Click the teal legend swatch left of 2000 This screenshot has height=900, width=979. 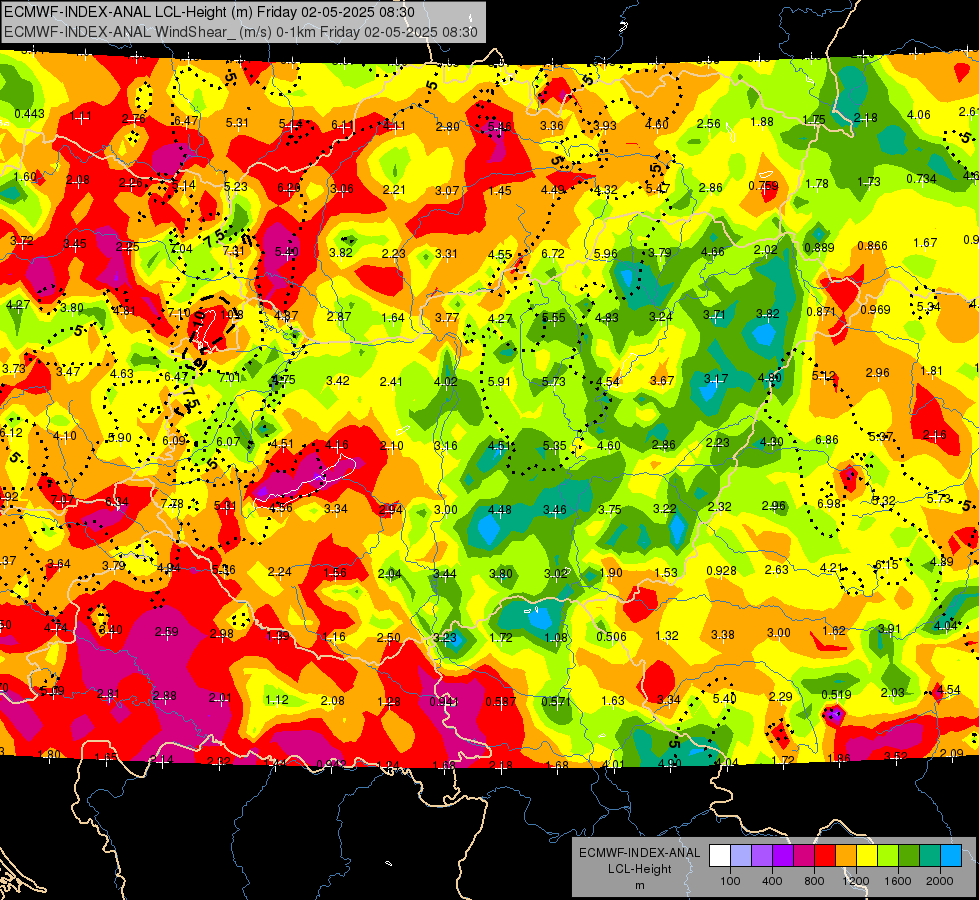tap(930, 856)
